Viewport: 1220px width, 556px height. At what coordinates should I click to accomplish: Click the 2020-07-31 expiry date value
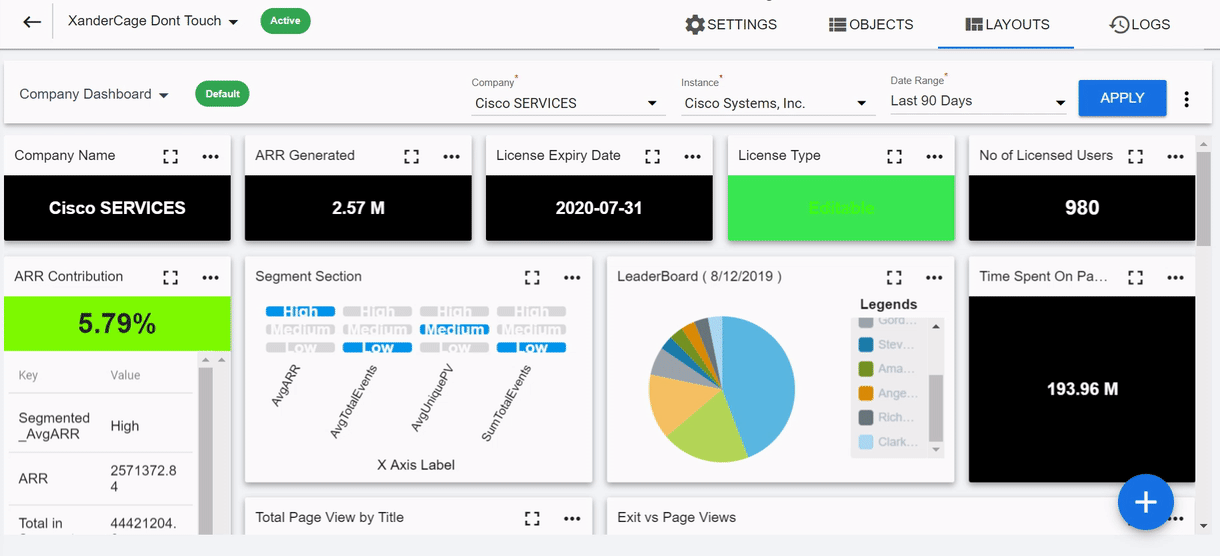click(599, 208)
